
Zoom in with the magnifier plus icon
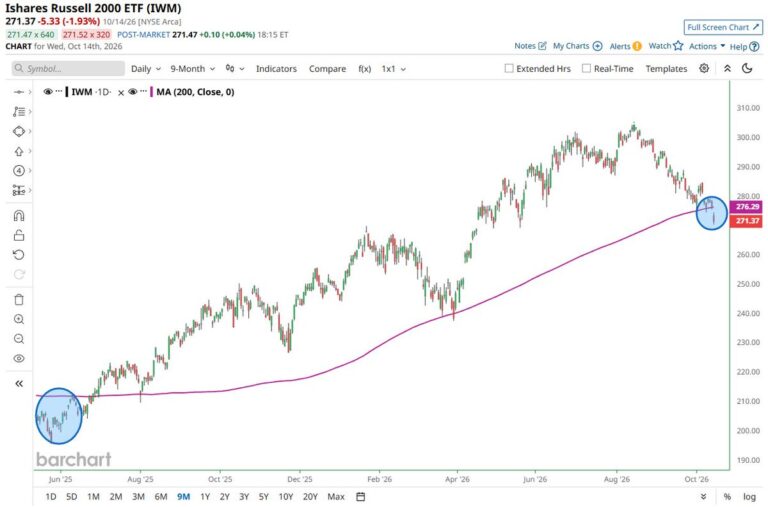[19, 319]
